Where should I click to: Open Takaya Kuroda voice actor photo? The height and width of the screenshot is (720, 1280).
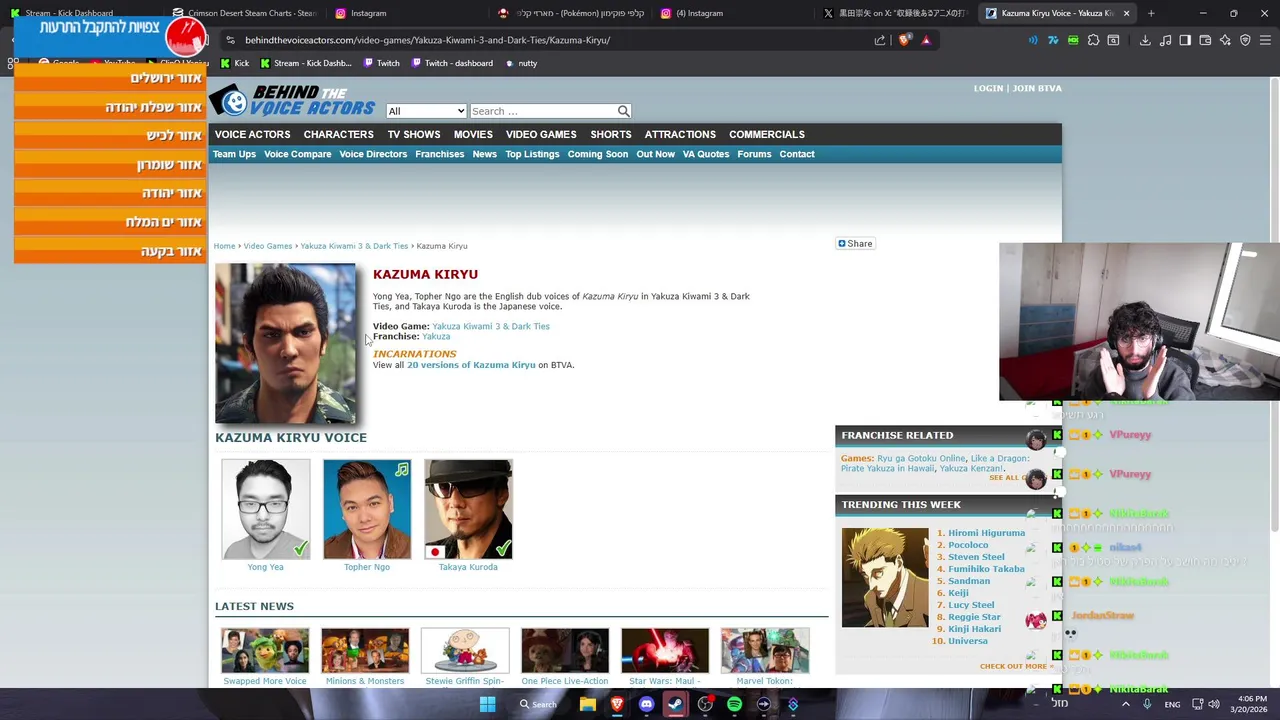(468, 509)
